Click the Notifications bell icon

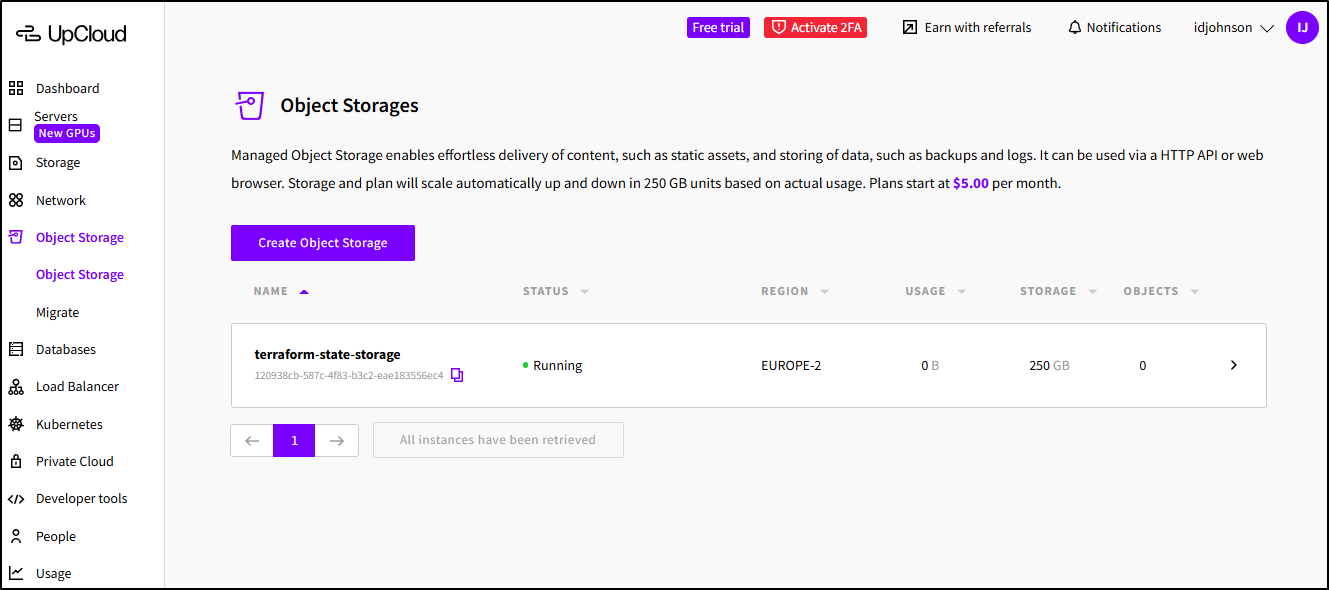click(x=1075, y=28)
